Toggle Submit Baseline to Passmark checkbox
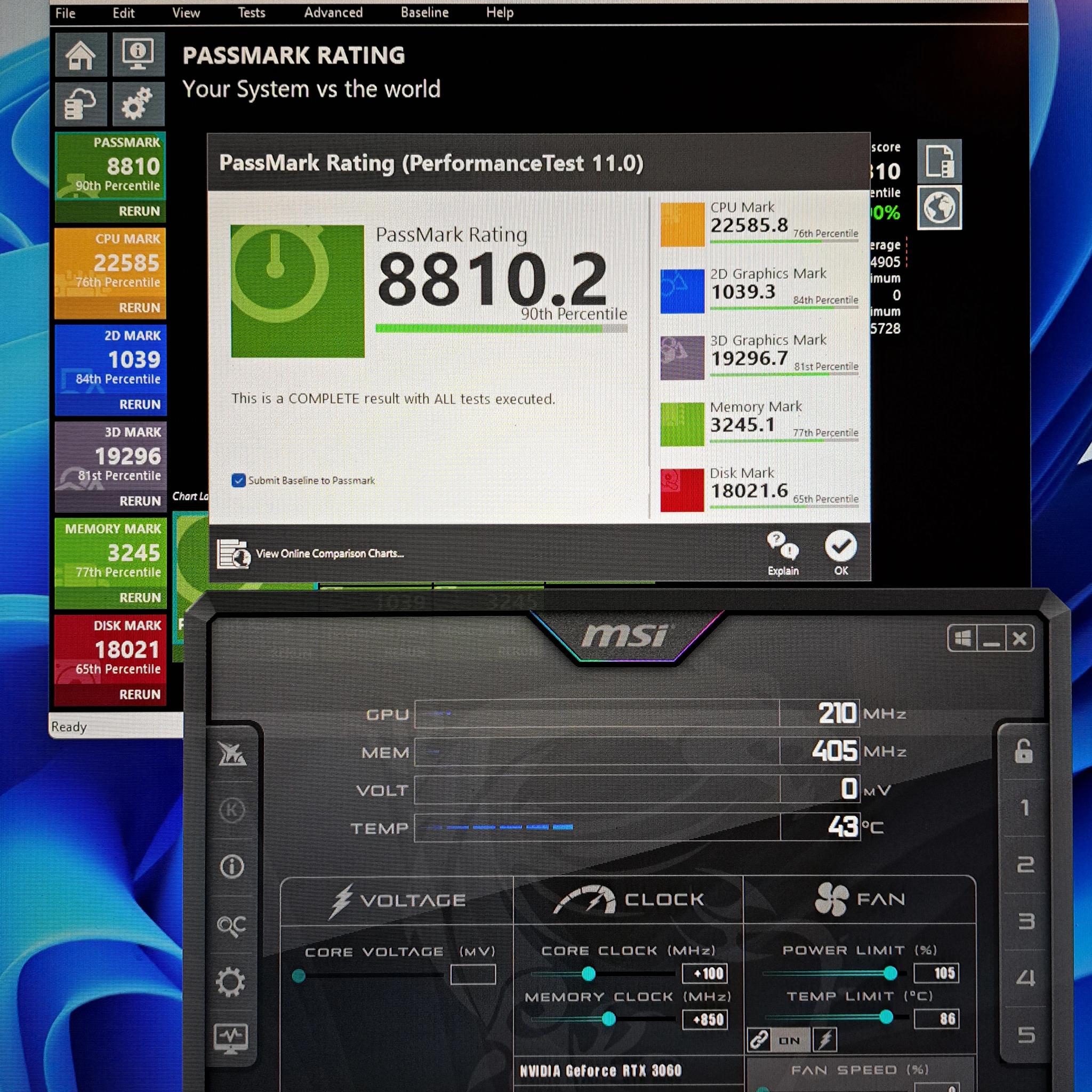Viewport: 1092px width, 1092px height. tap(238, 480)
